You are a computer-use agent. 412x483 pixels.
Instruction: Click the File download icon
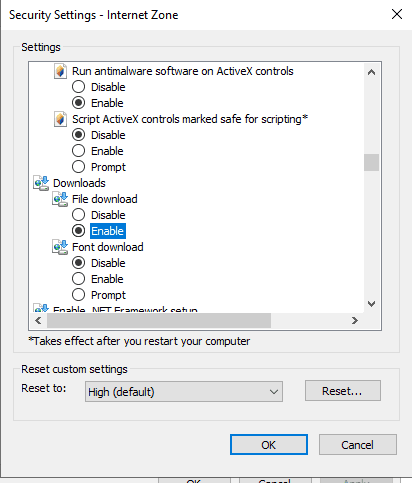(60, 199)
